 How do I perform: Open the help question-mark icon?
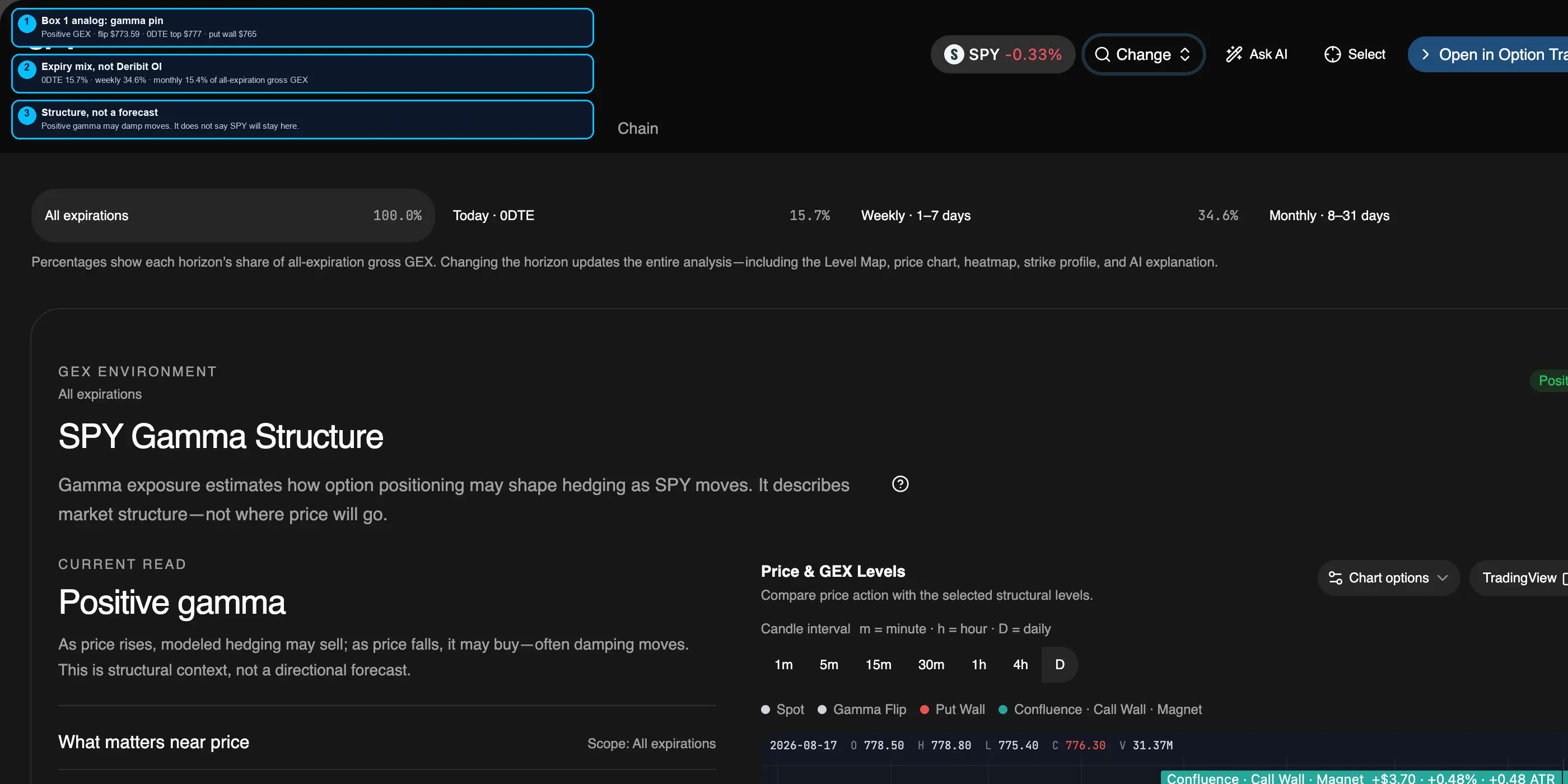(x=900, y=484)
